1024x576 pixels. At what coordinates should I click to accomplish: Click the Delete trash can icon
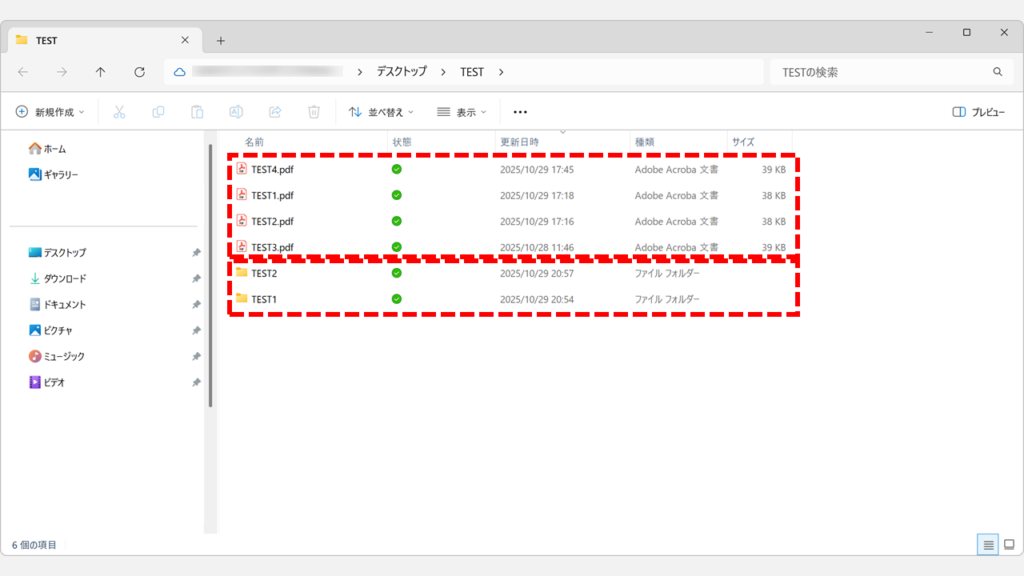[x=314, y=112]
